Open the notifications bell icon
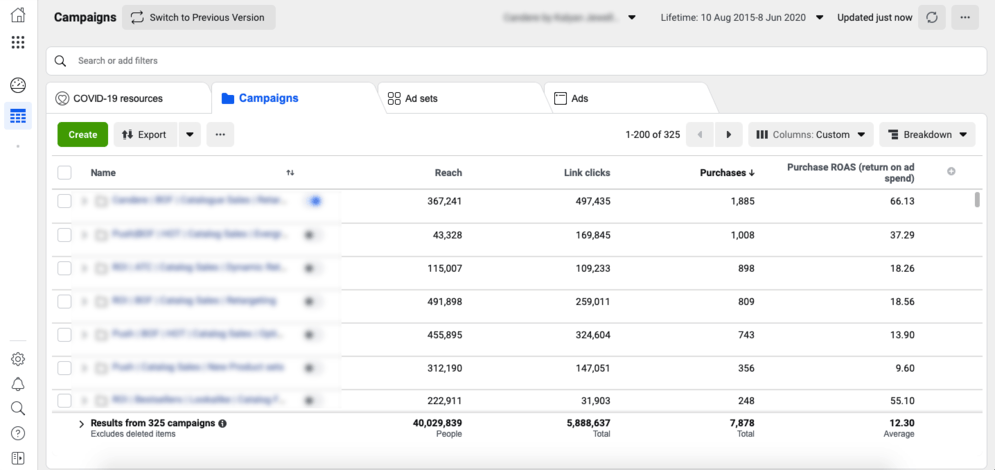Screen dimensions: 995x470 point(17,384)
